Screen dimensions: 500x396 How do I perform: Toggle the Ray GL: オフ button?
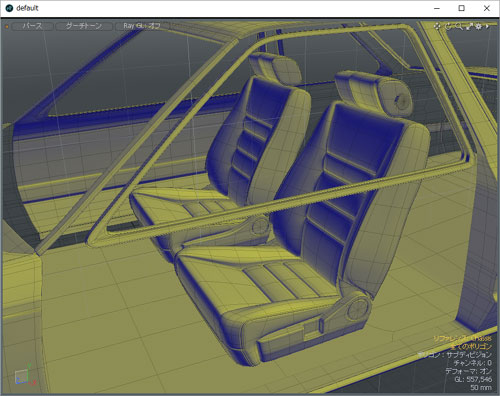click(141, 26)
